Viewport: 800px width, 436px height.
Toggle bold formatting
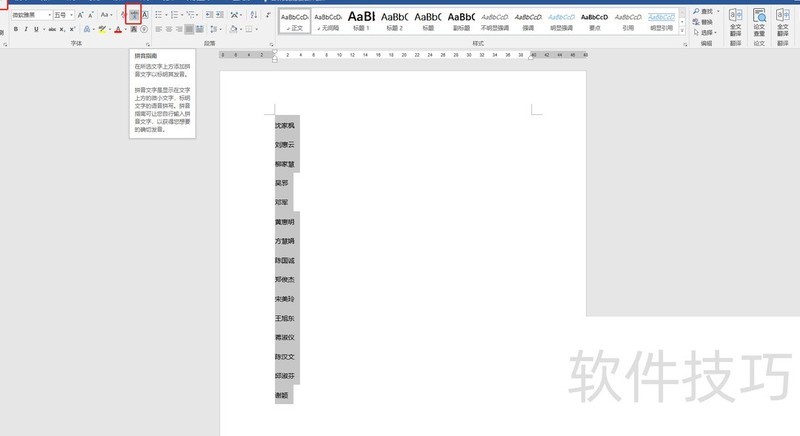[16, 29]
